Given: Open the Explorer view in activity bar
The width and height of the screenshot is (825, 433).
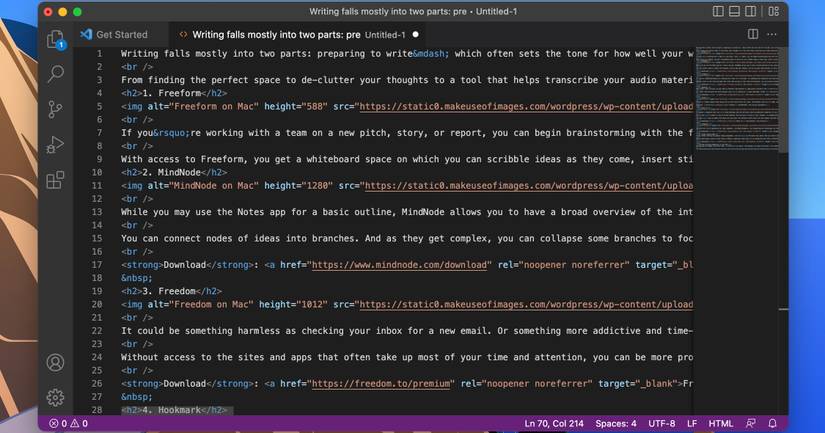Looking at the screenshot, I should pyautogui.click(x=55, y=39).
